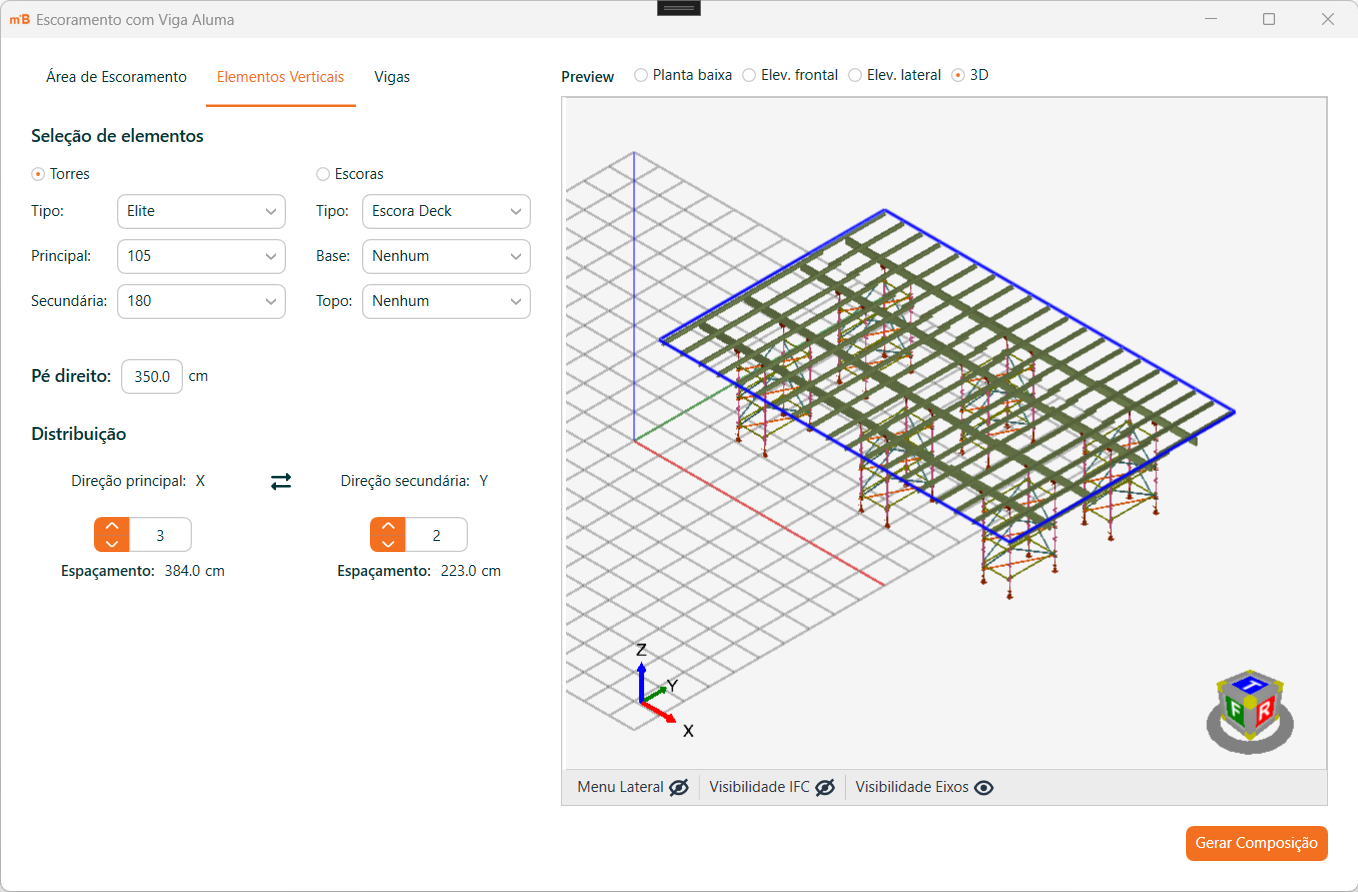
Task: Swap principal and secondary direction arrows
Action: click(281, 481)
